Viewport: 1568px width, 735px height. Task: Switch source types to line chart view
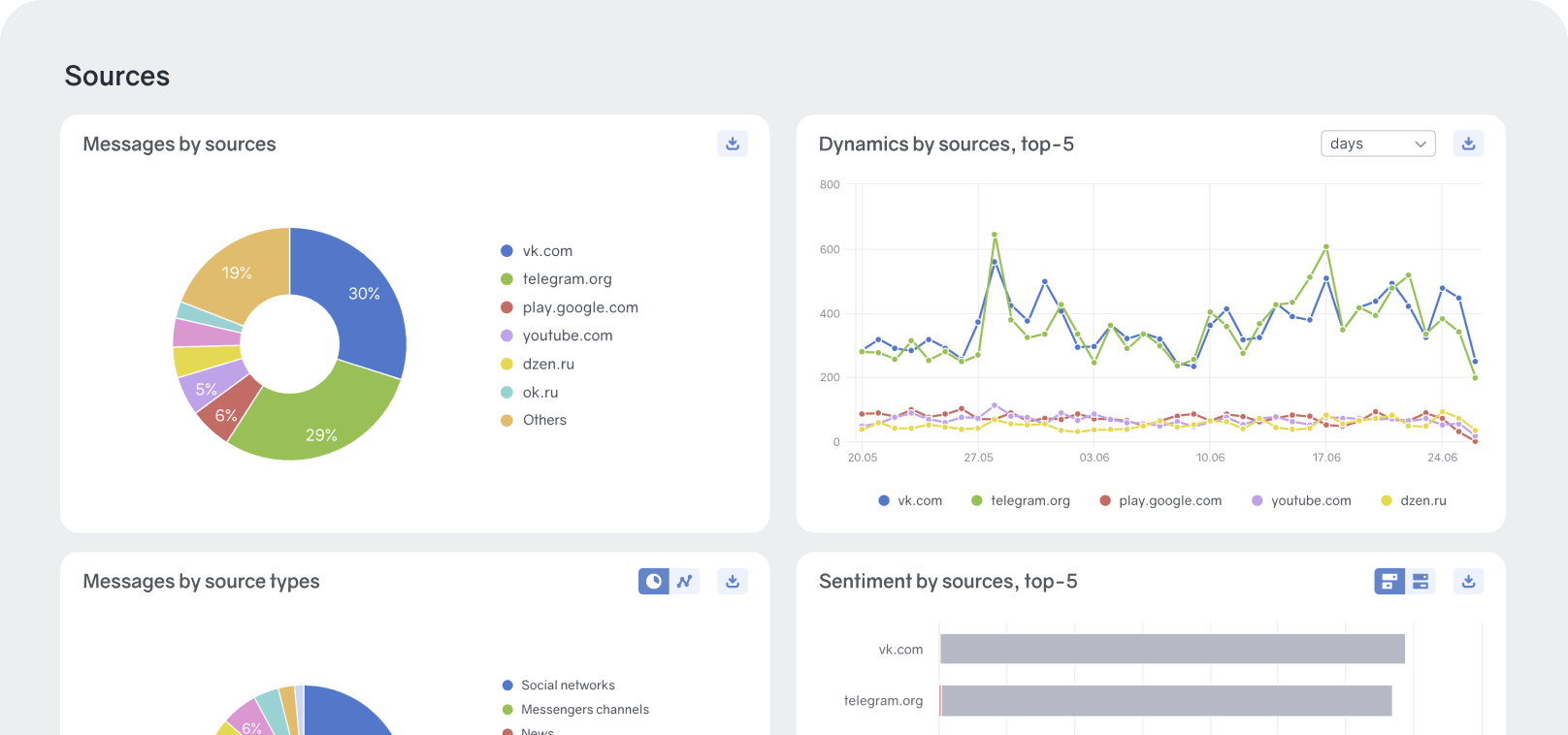click(x=685, y=581)
